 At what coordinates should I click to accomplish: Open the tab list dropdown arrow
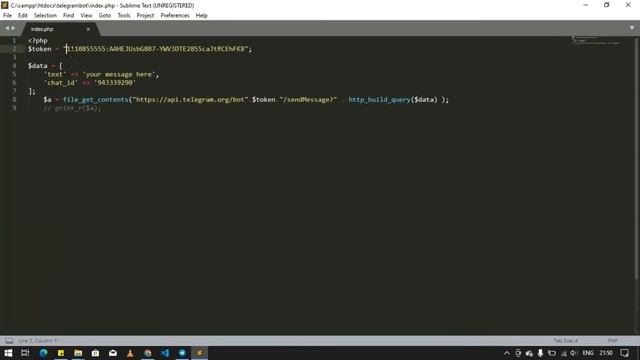point(632,28)
